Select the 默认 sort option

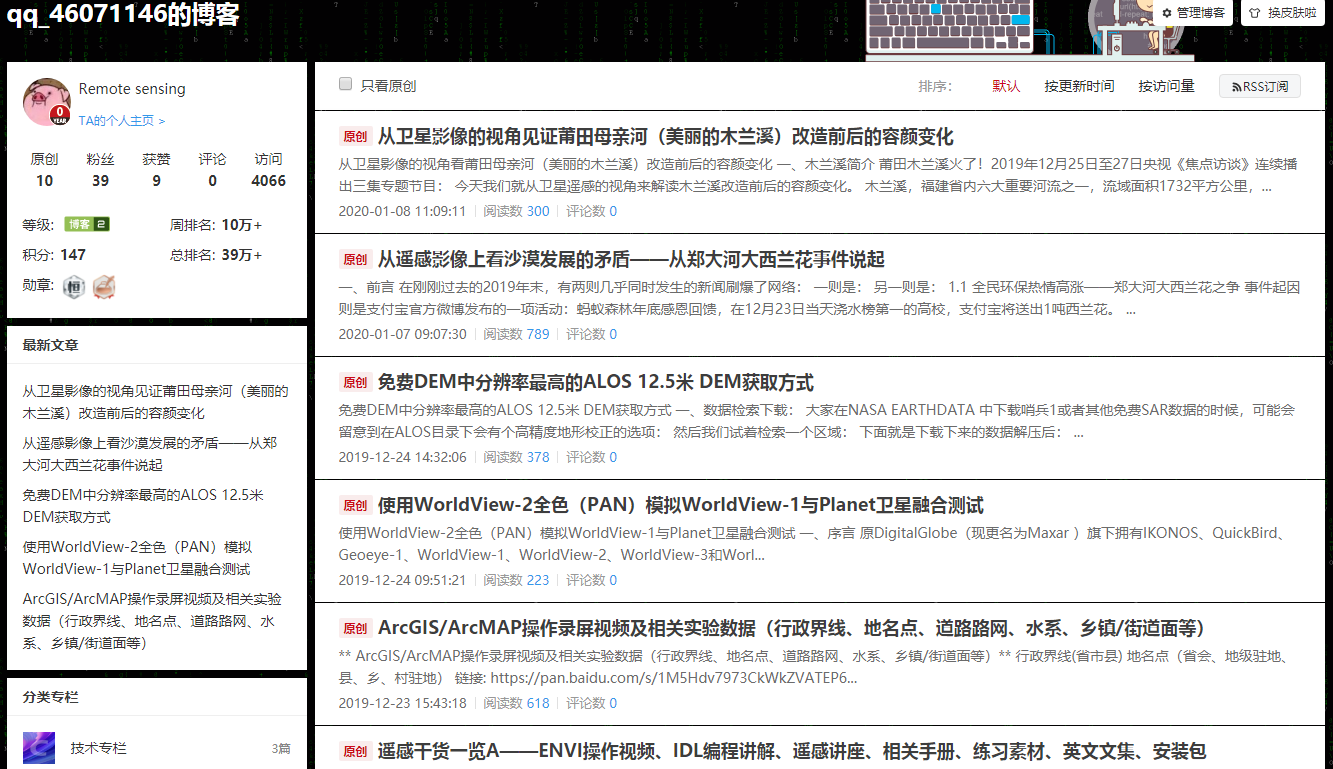(x=1006, y=86)
